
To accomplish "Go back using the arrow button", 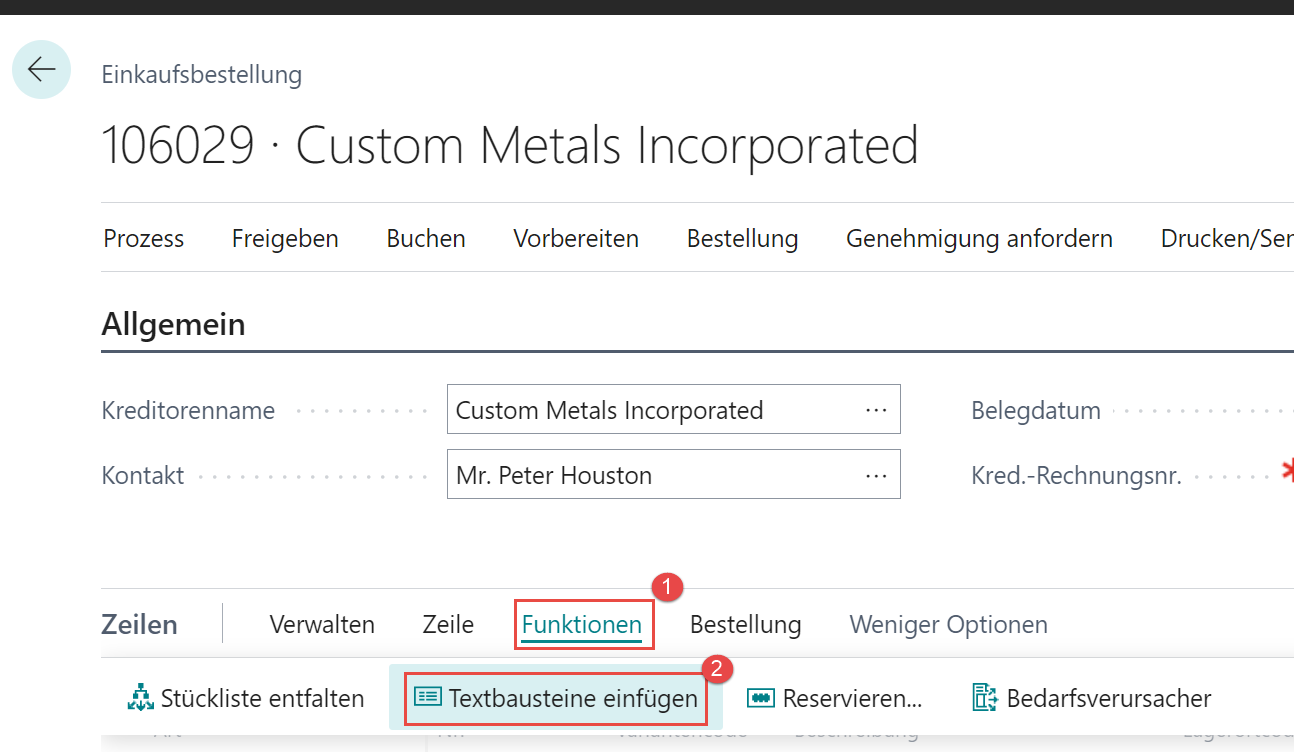I will 41,69.
